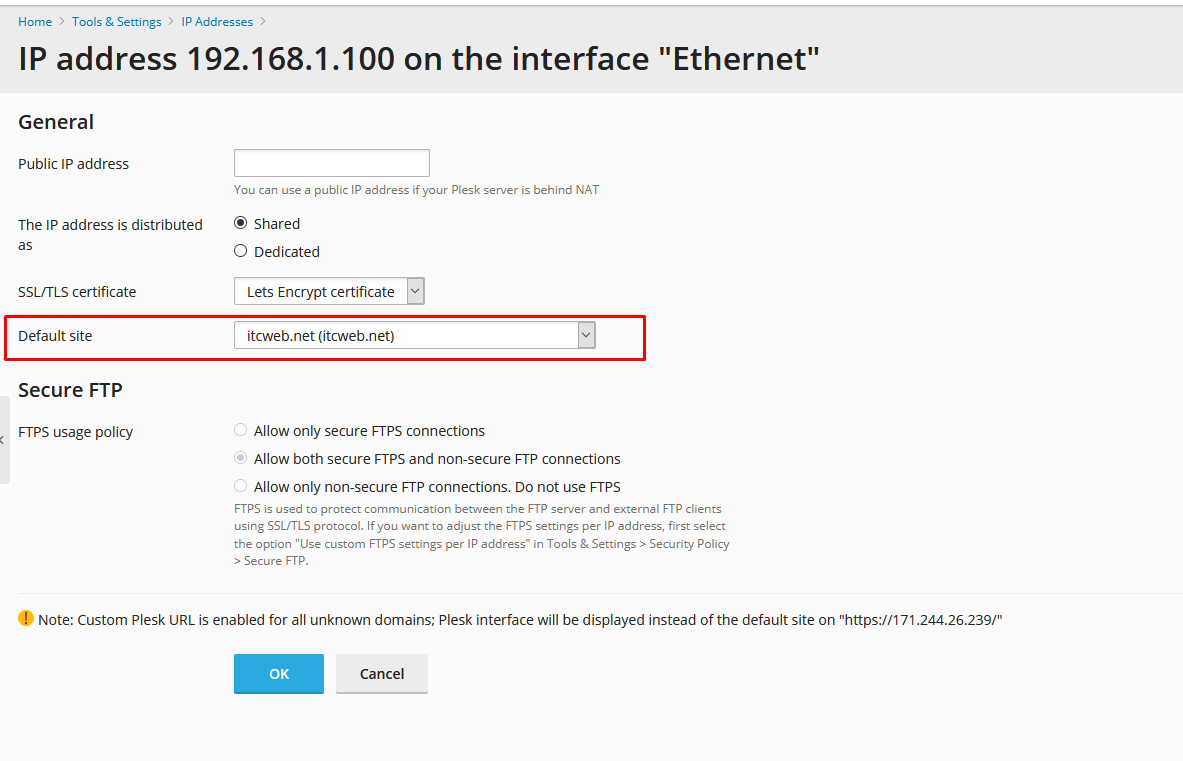Viewport: 1183px width, 761px height.
Task: Click the breadcrumb chevron after Home
Action: pos(60,21)
